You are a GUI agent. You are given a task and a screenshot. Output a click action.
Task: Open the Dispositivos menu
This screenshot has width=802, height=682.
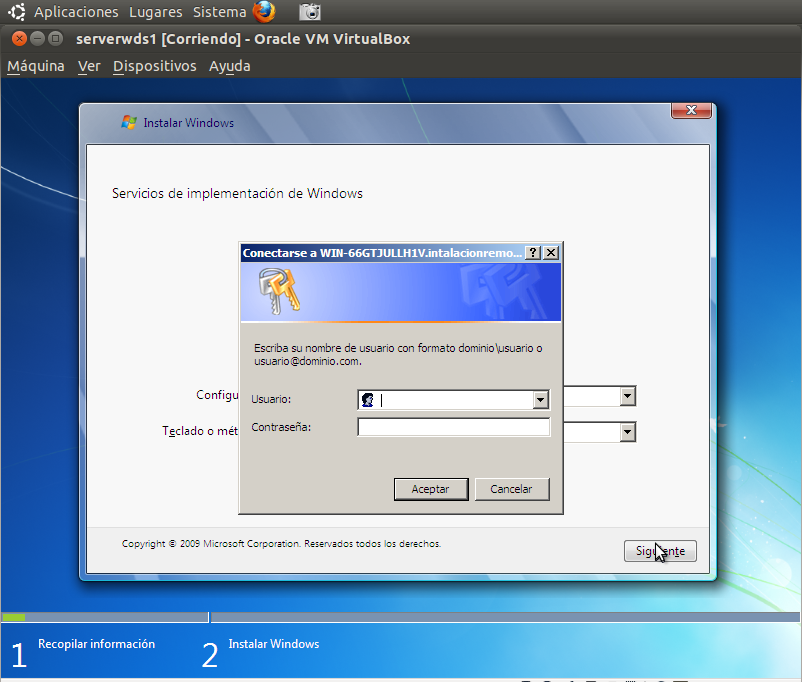154,67
